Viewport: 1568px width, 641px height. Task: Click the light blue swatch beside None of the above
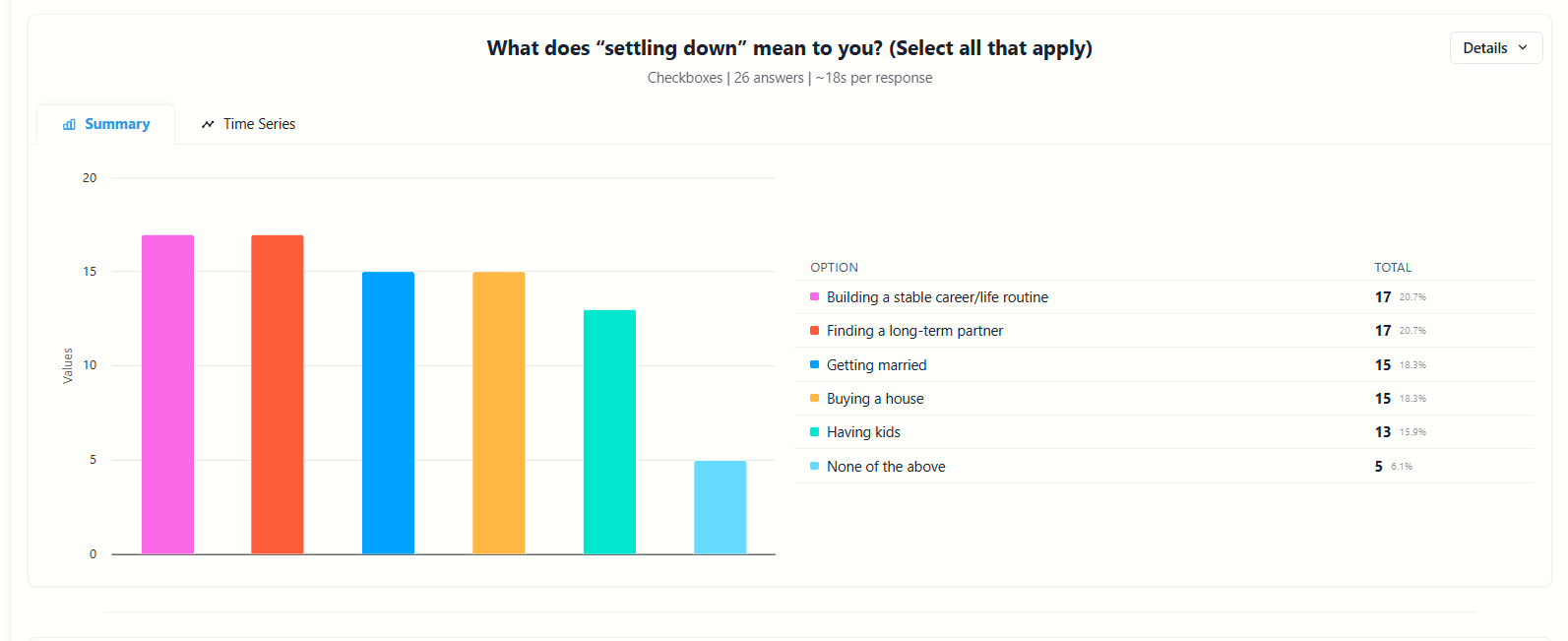point(813,466)
